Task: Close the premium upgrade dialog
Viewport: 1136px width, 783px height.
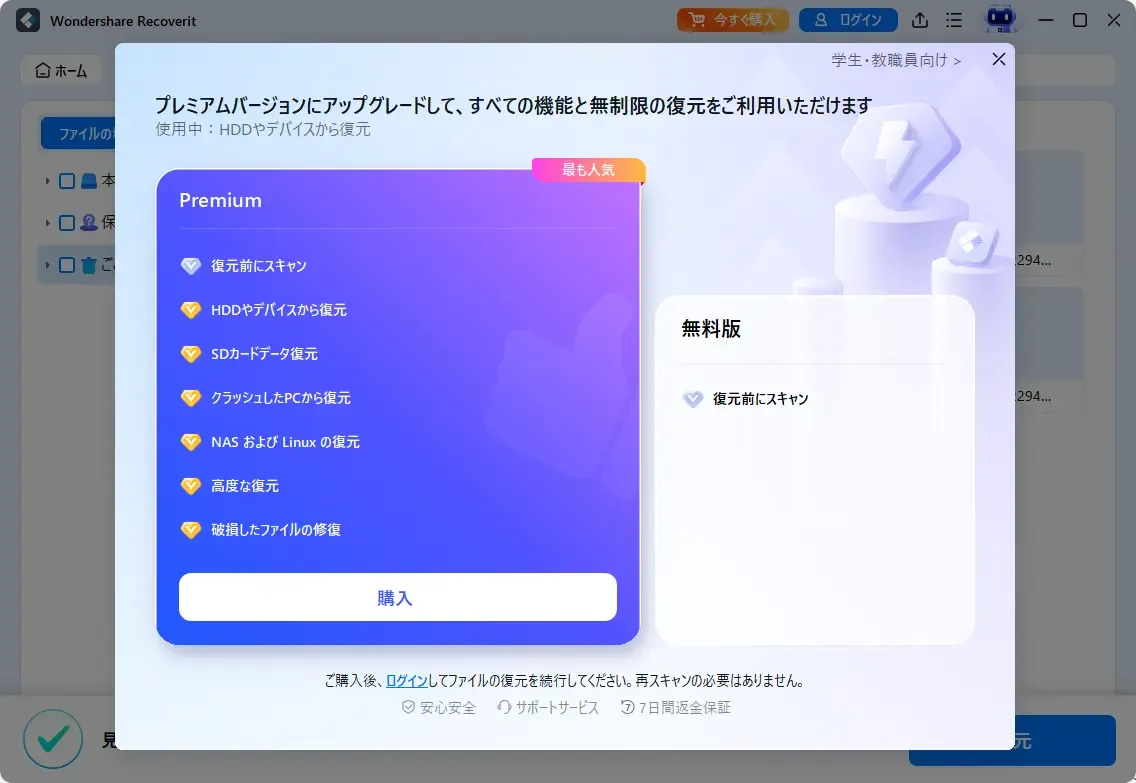Action: pos(998,59)
